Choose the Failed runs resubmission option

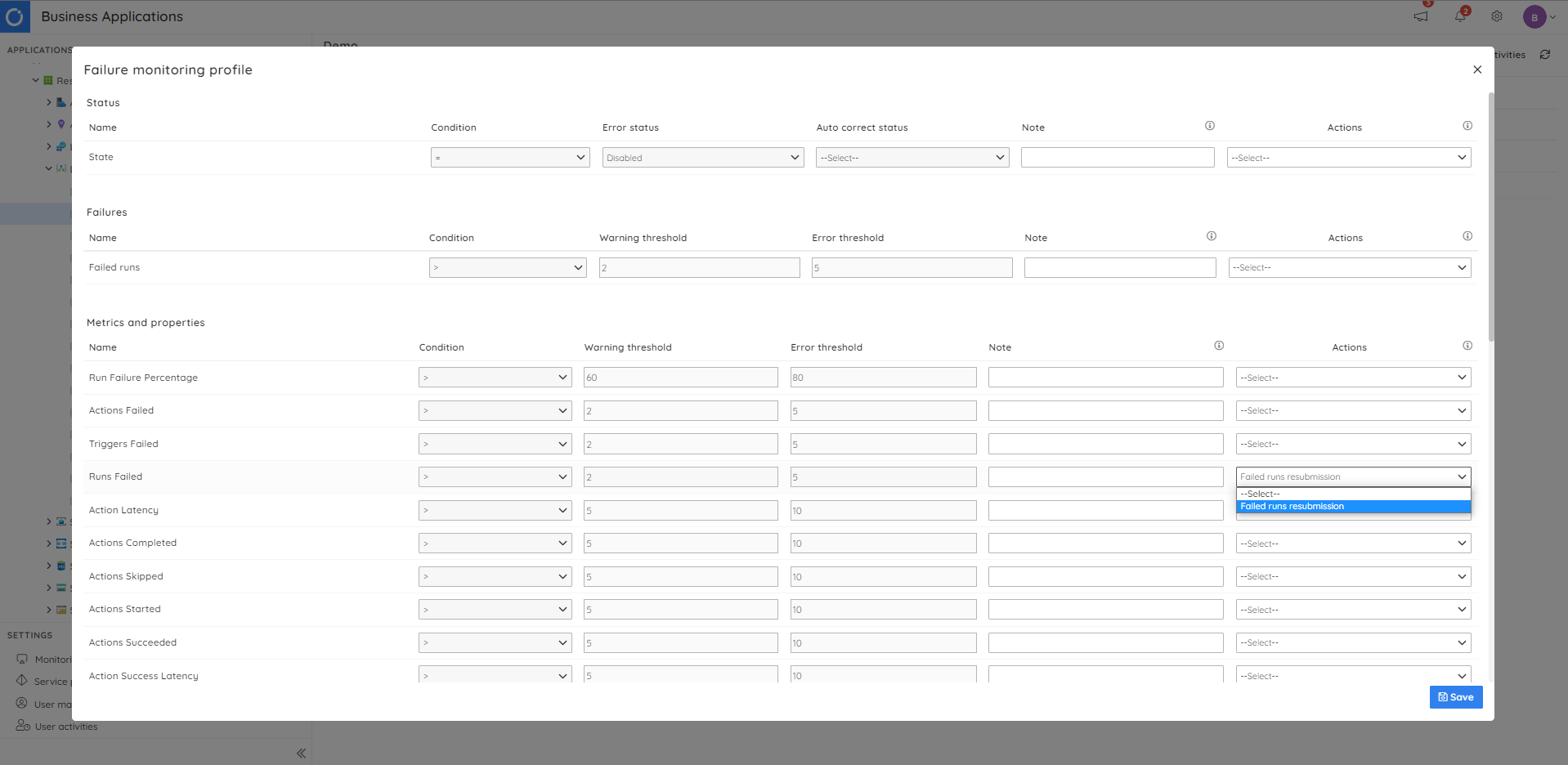1353,507
